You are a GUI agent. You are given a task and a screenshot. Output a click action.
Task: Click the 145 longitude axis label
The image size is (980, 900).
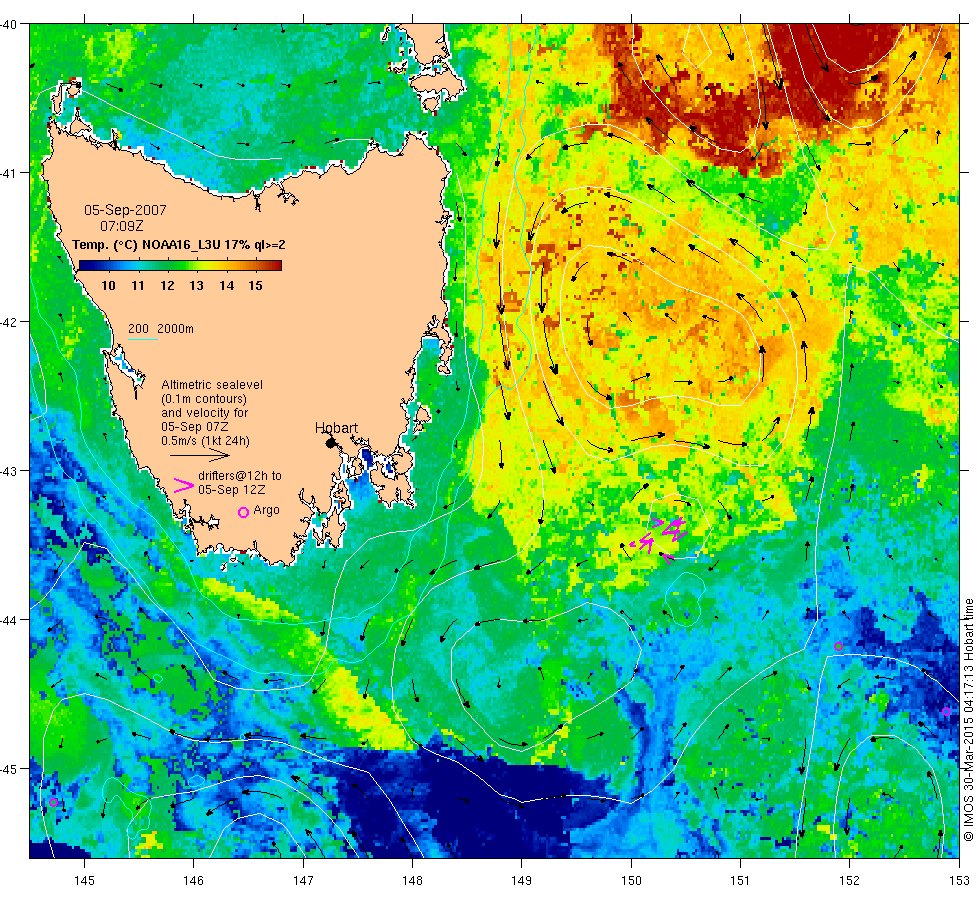click(x=84, y=881)
